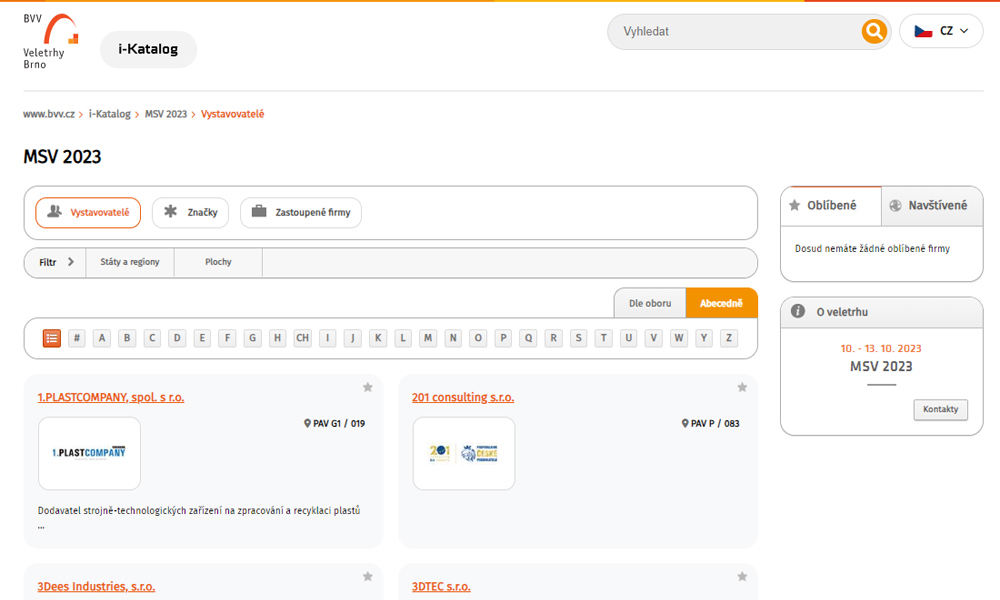Filter exhibitors by letter K
This screenshot has height=600, width=1000.
pyautogui.click(x=378, y=338)
